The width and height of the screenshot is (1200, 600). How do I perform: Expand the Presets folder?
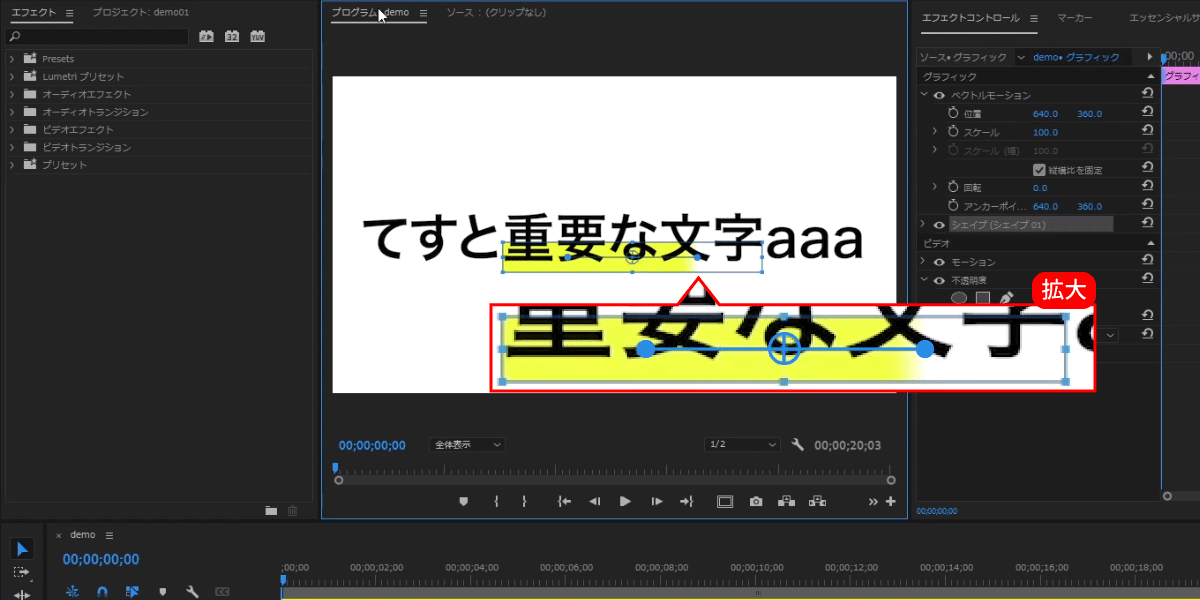click(x=12, y=59)
